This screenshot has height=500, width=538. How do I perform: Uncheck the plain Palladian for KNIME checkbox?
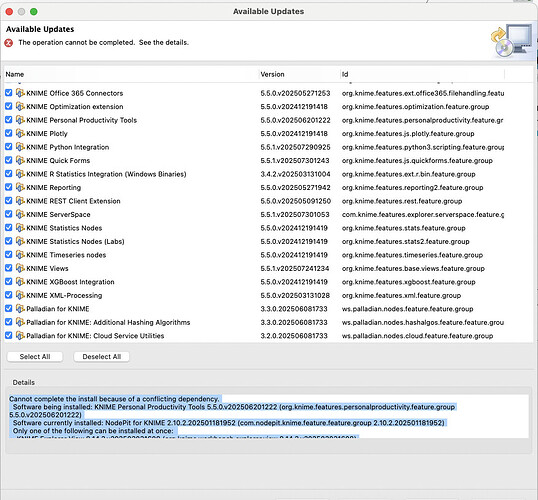pos(9,308)
